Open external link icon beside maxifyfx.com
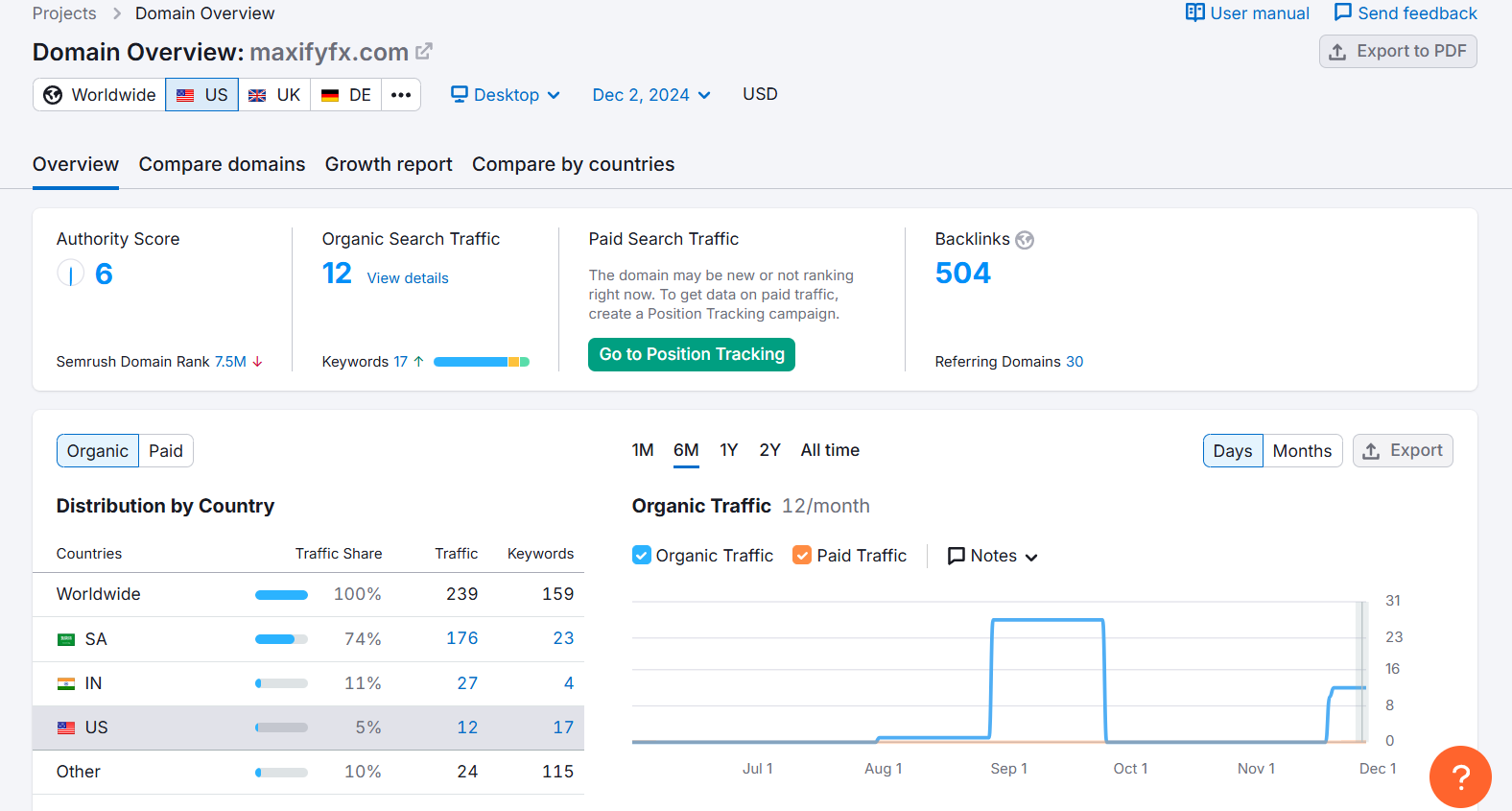This screenshot has width=1512, height=811. coord(424,51)
